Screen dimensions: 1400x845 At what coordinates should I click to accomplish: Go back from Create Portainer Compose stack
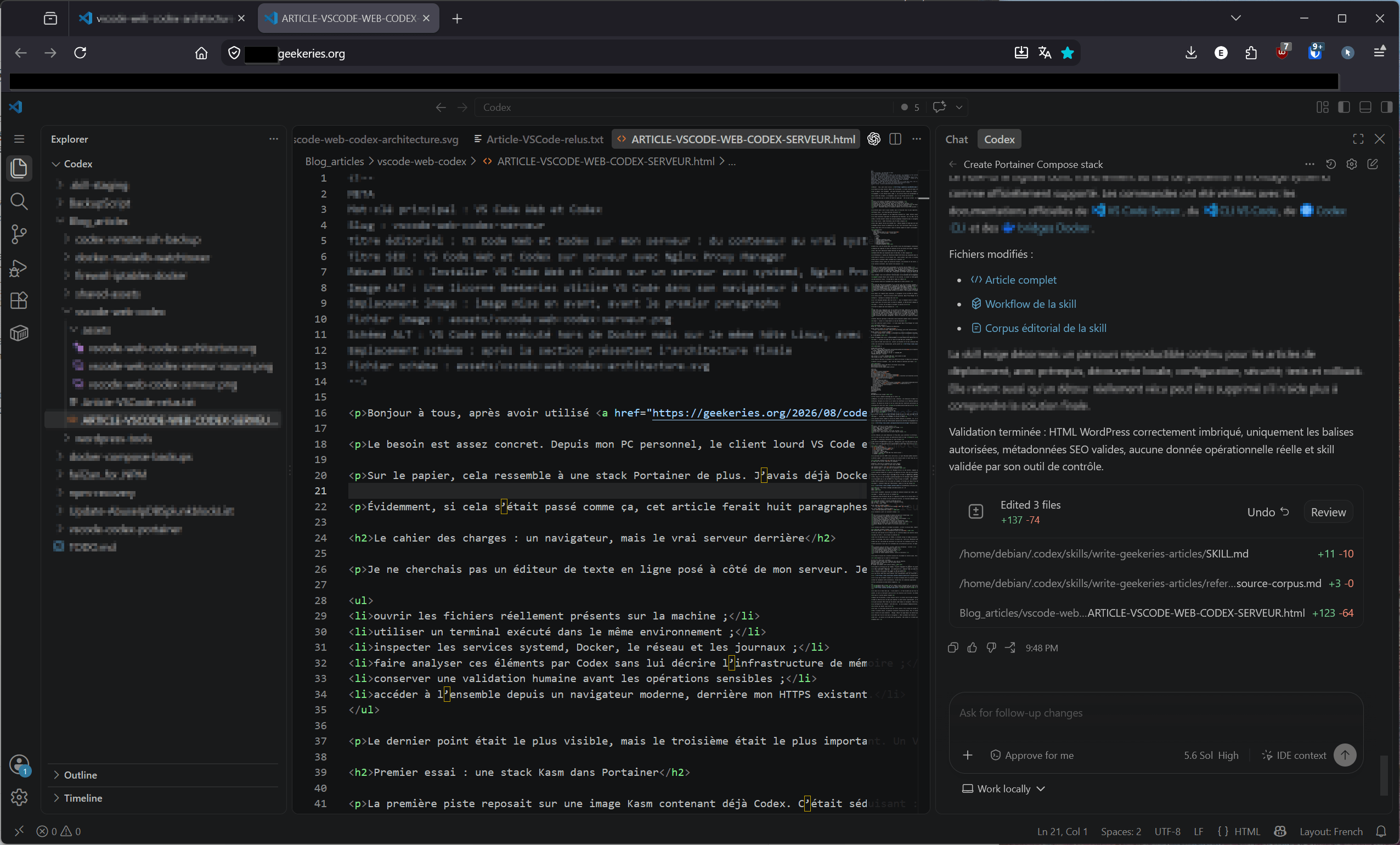(x=953, y=164)
